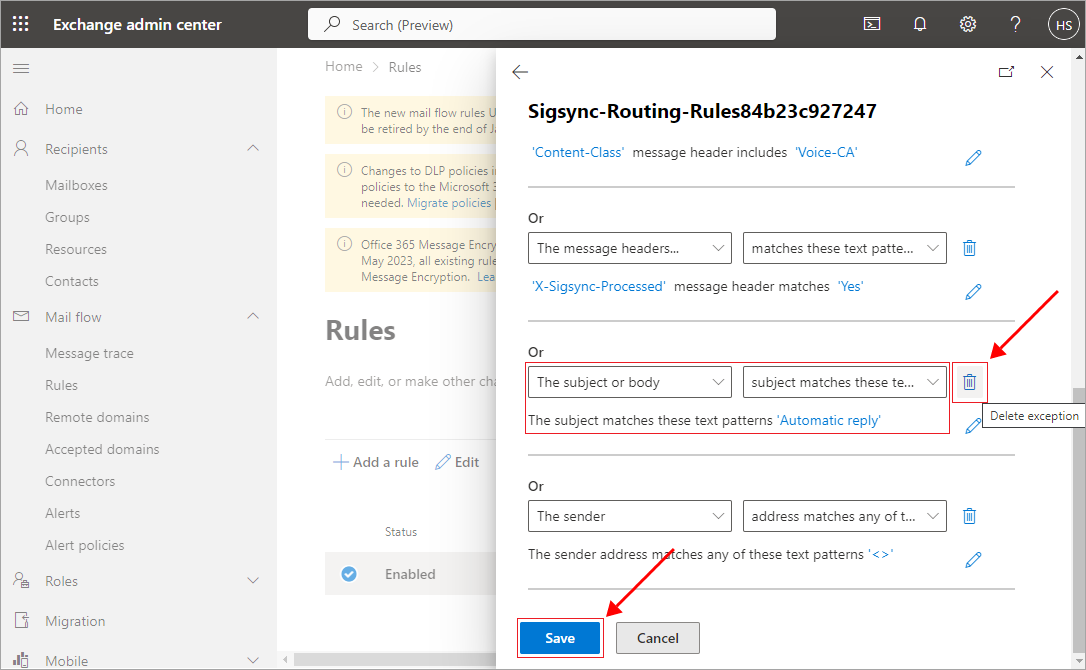1086x670 pixels.
Task: Click the Cancel button
Action: (x=657, y=638)
